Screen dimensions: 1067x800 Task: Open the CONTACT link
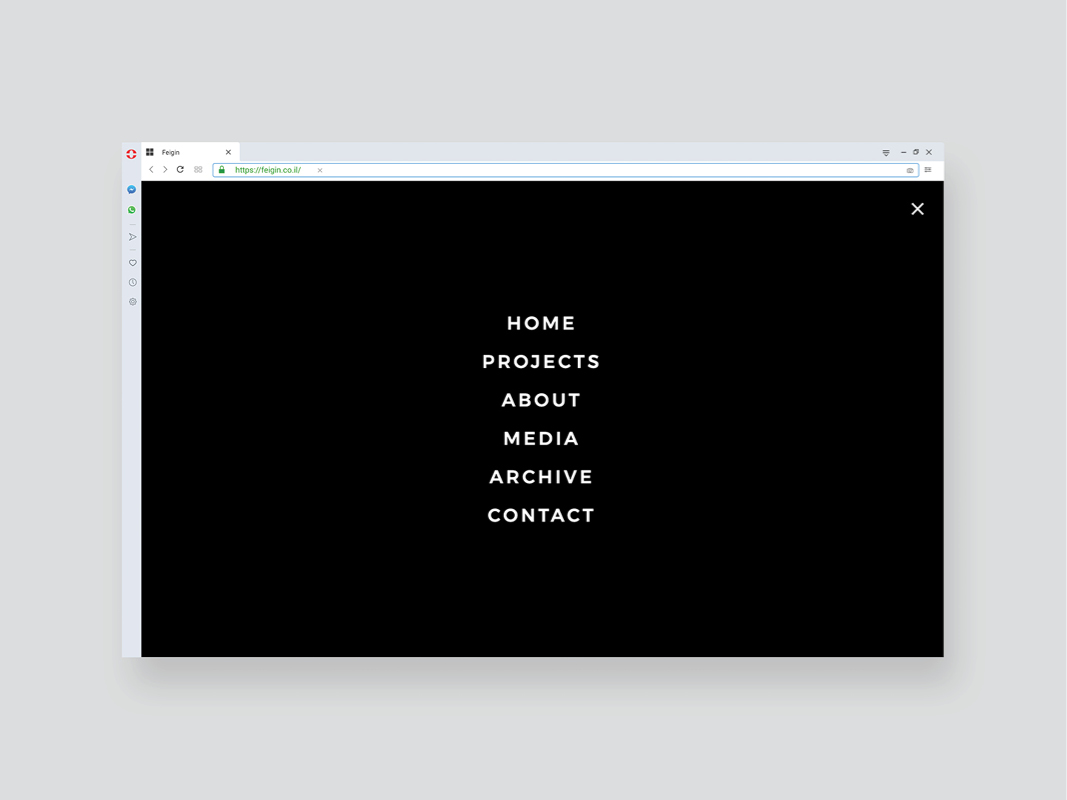coord(541,515)
